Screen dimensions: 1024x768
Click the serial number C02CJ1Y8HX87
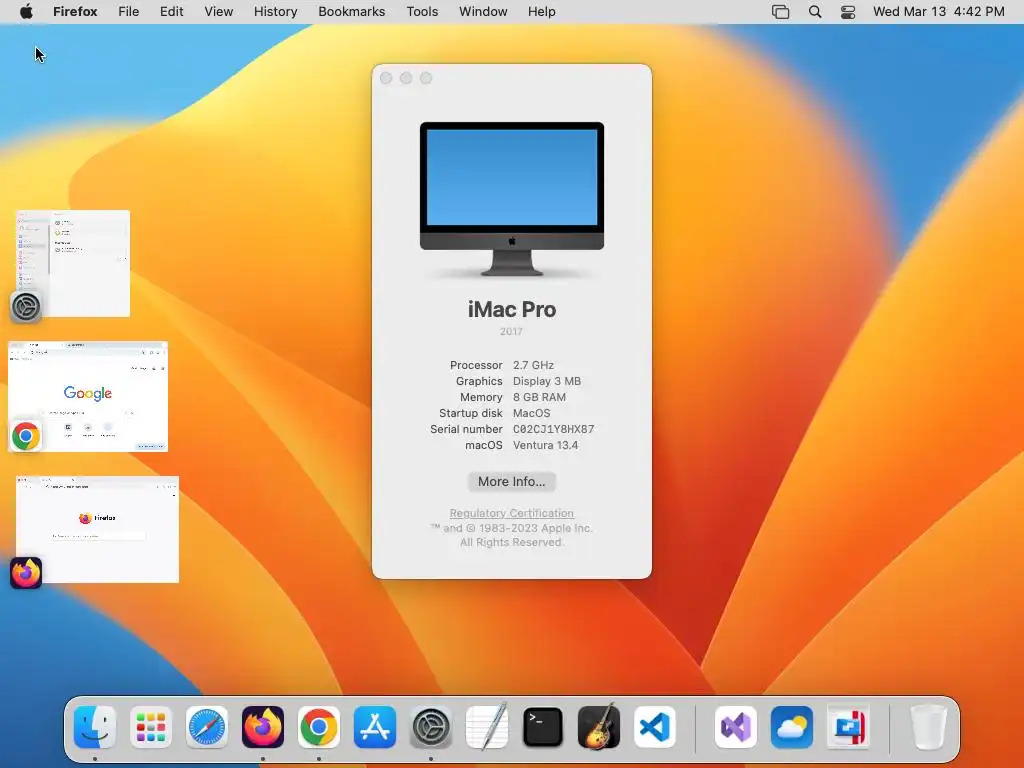point(553,429)
